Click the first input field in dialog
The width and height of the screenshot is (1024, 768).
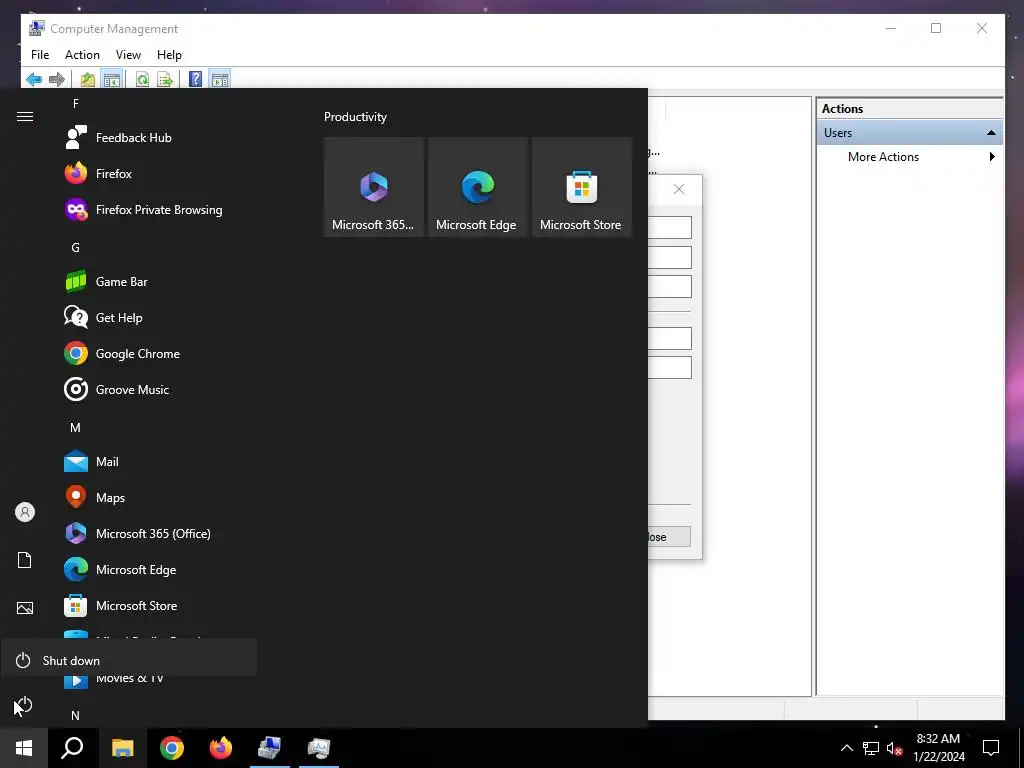(x=669, y=228)
